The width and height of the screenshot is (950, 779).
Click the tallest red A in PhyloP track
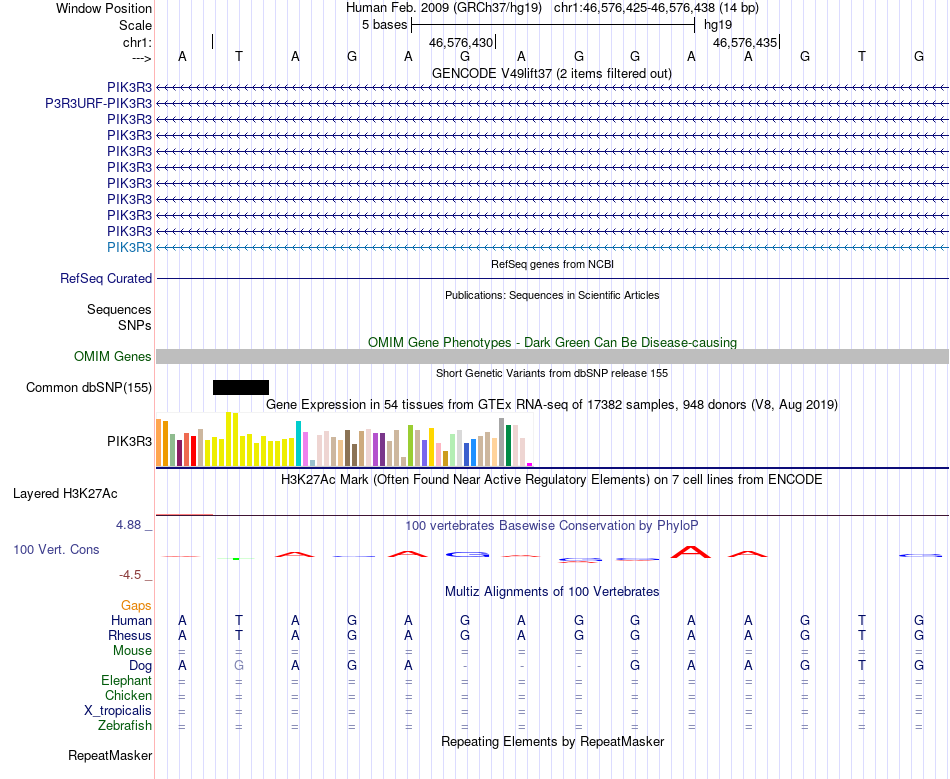click(691, 552)
